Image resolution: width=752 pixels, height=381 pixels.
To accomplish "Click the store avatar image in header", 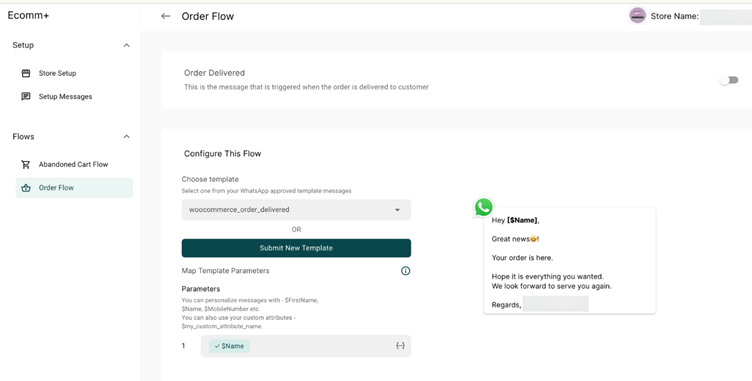I will click(637, 16).
